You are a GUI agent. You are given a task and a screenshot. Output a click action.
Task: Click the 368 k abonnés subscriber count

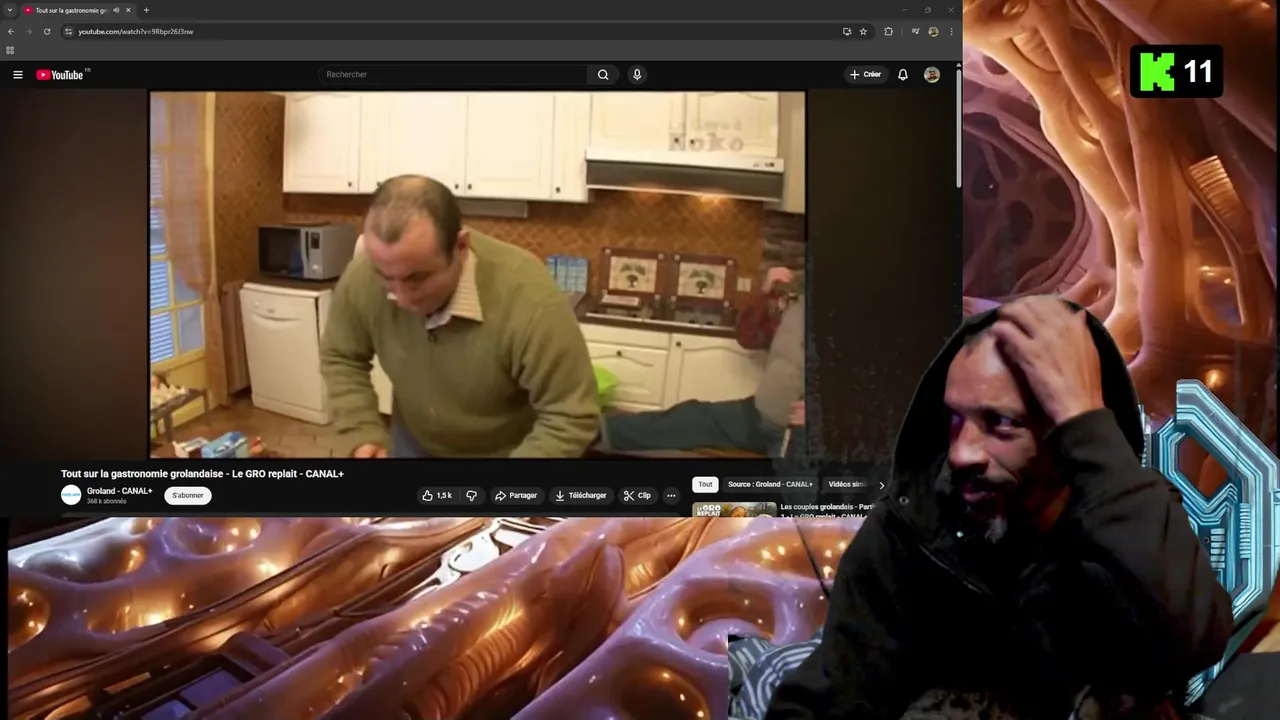107,501
